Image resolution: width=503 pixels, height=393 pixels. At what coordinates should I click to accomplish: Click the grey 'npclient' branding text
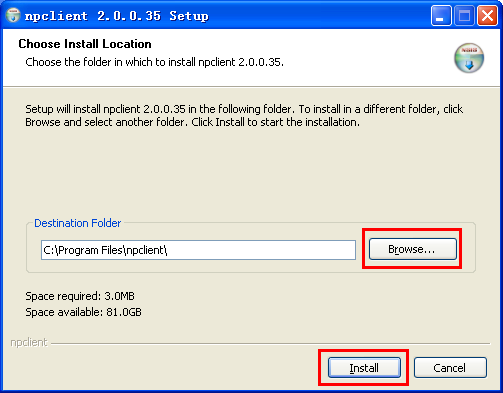(29, 342)
